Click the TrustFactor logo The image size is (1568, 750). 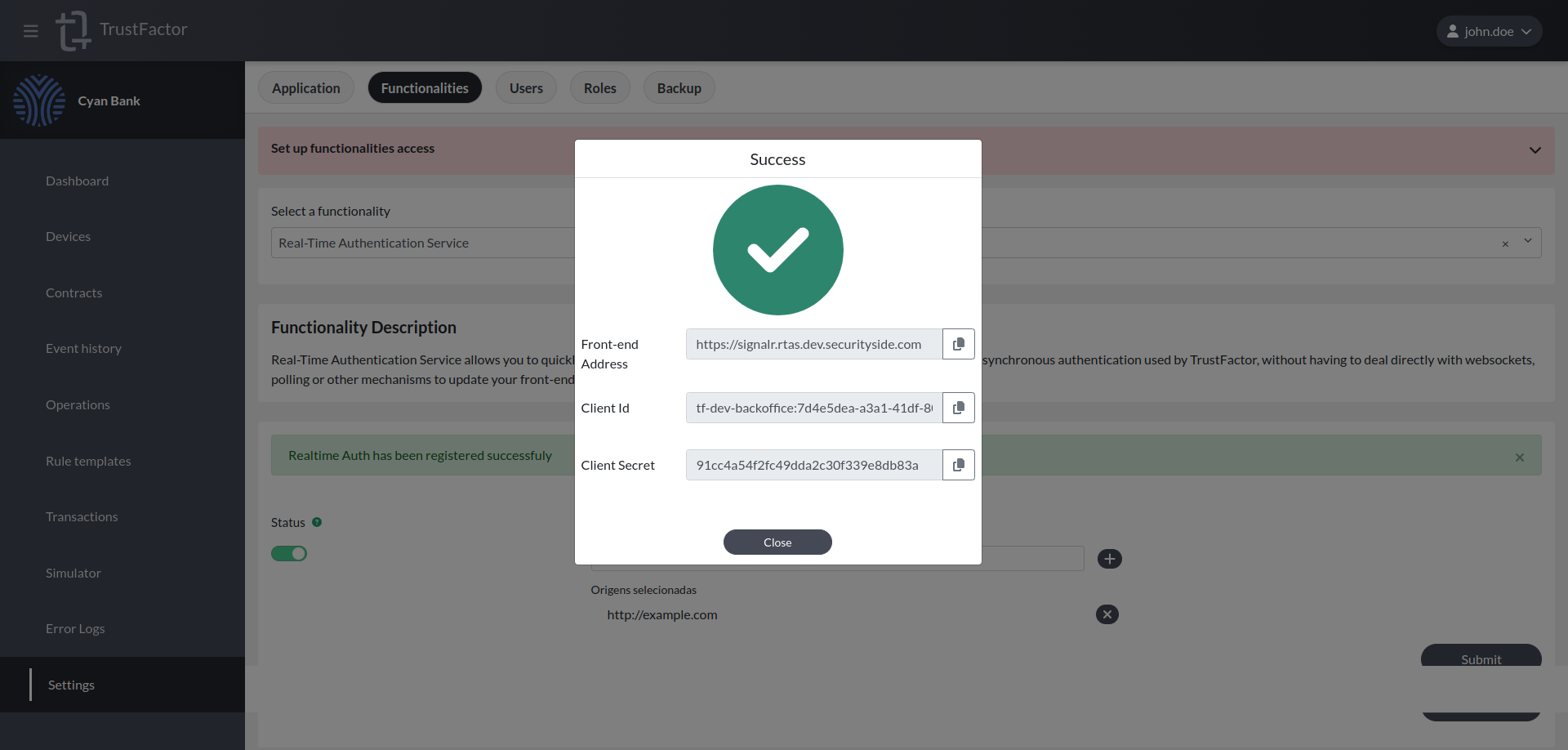click(73, 30)
